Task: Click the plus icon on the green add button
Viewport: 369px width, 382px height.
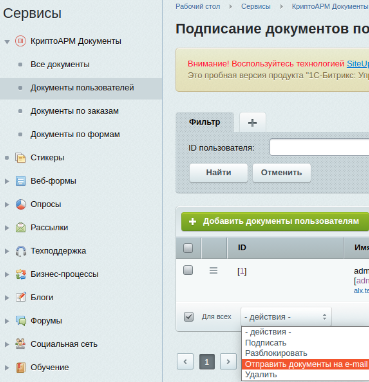Action: [x=192, y=222]
